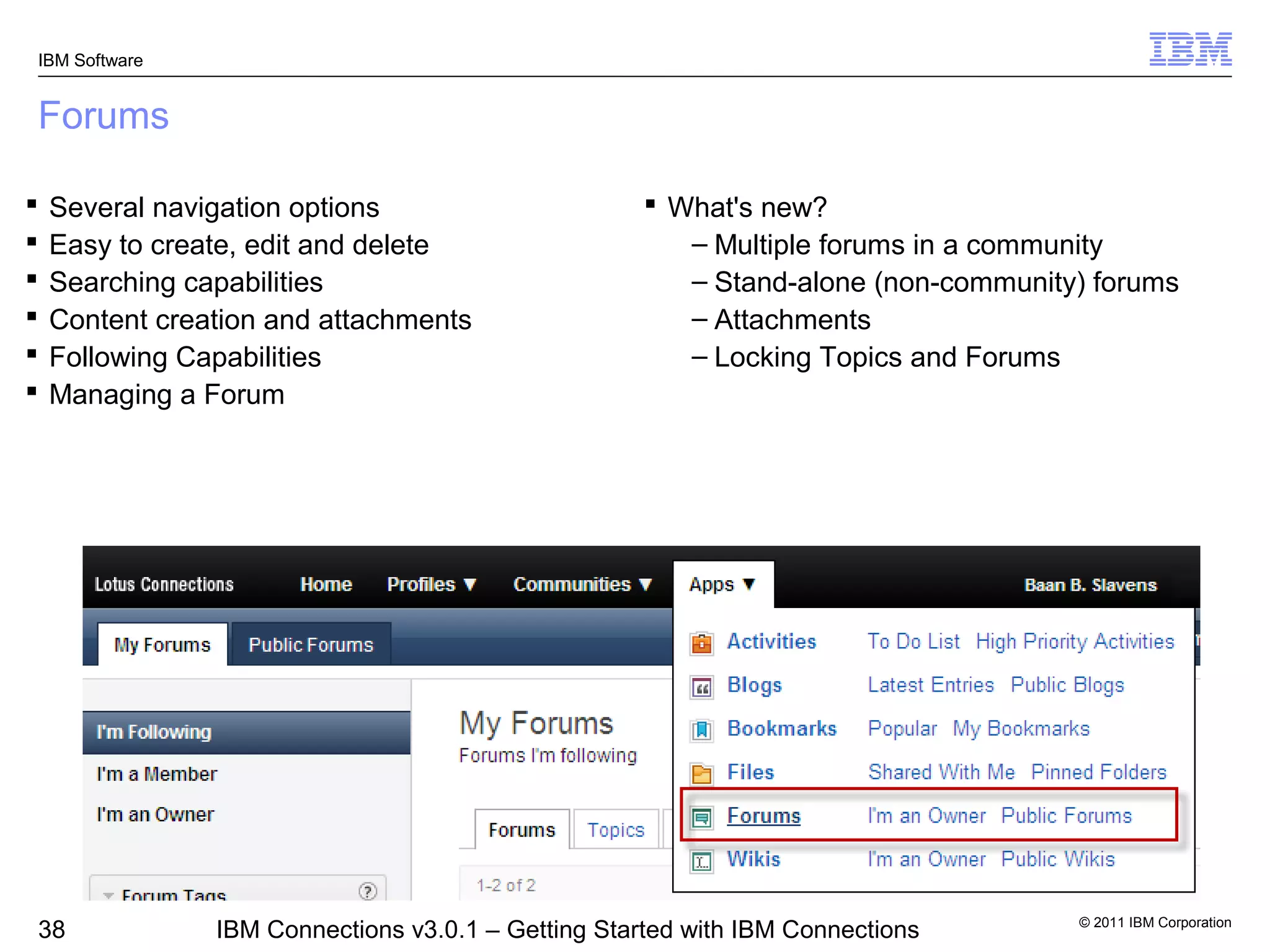1270x952 pixels.
Task: Open Baan B. Slavens user menu
Action: click(x=1091, y=585)
